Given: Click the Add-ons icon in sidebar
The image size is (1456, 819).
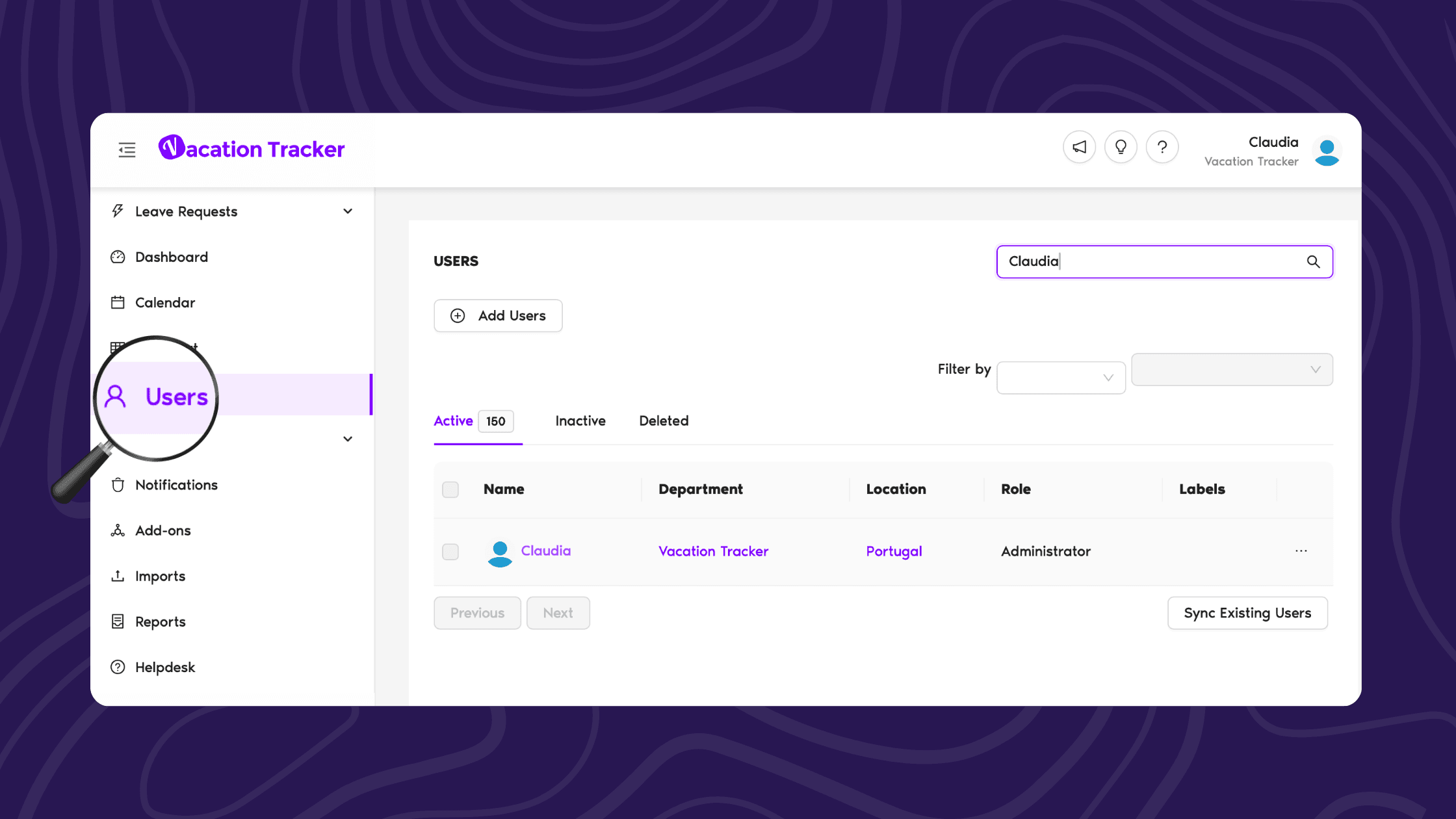Looking at the screenshot, I should 118,530.
